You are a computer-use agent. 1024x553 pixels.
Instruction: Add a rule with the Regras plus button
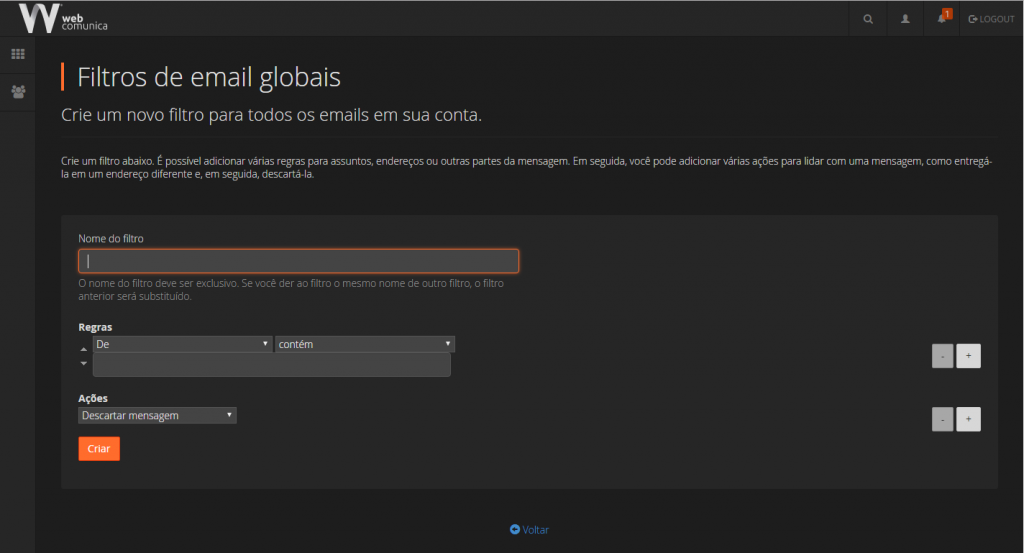click(968, 356)
